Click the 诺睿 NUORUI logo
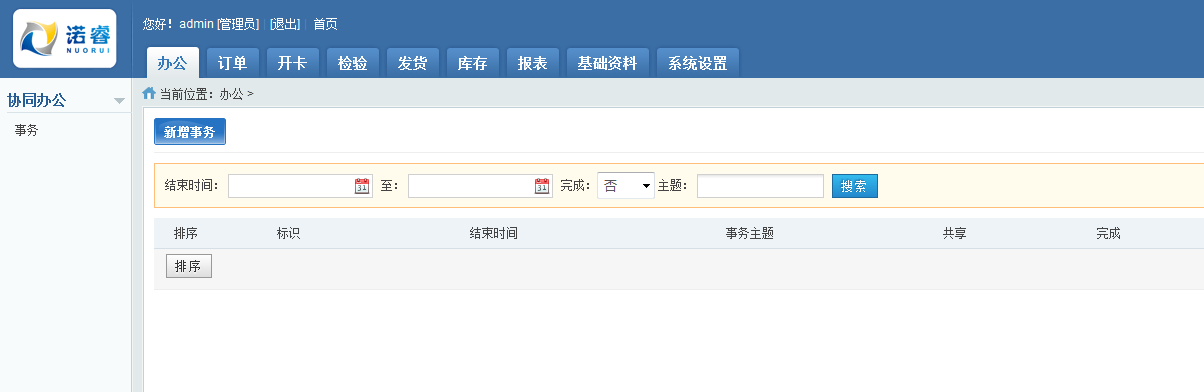 pos(65,39)
